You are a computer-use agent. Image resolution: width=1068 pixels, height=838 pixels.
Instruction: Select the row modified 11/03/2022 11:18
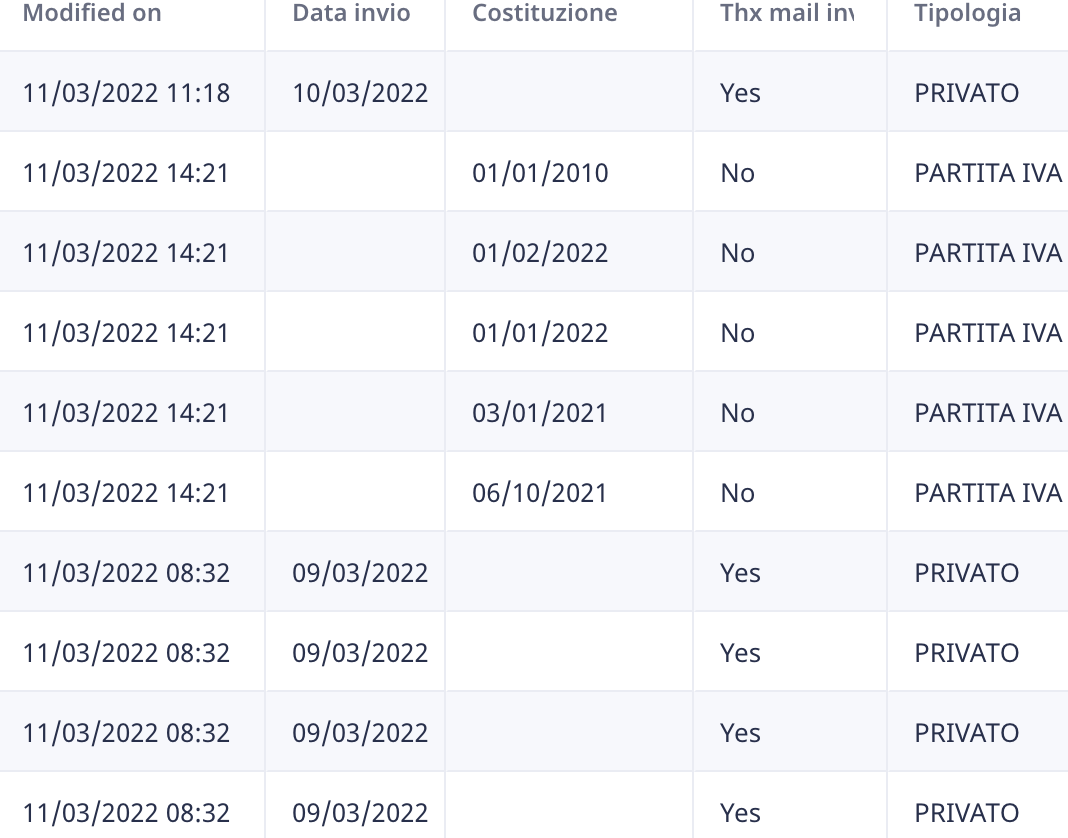[x=126, y=93]
